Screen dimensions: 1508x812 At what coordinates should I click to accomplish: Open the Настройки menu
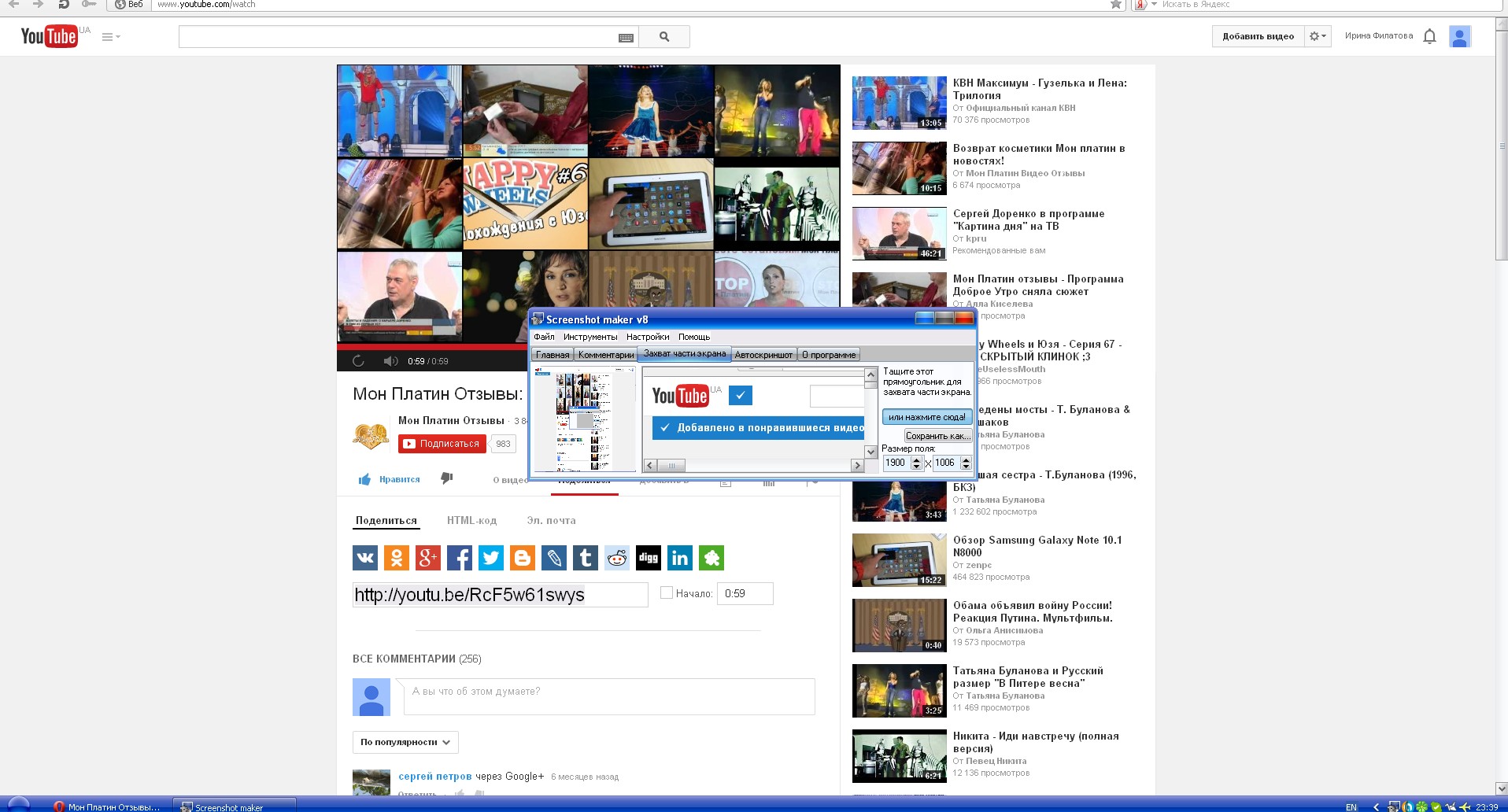(x=648, y=337)
